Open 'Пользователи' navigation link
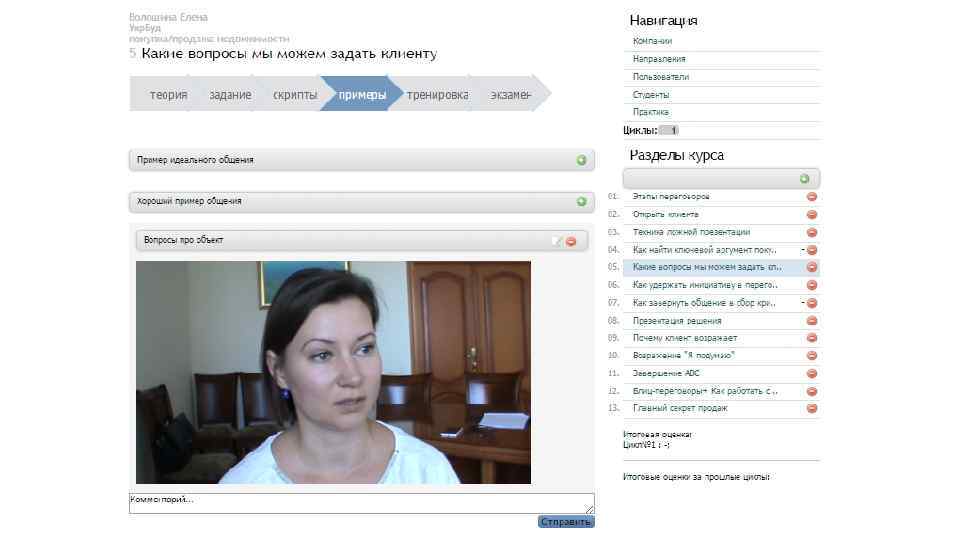Image resolution: width=960 pixels, height=540 pixels. click(661, 77)
